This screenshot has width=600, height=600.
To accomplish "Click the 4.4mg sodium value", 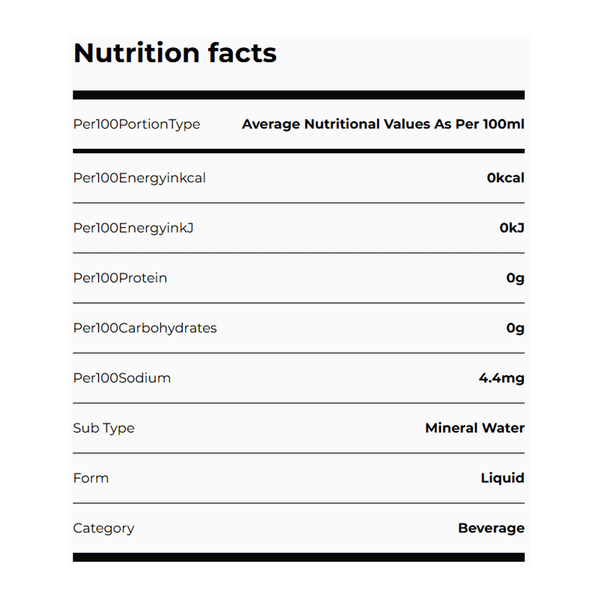I will tap(502, 378).
